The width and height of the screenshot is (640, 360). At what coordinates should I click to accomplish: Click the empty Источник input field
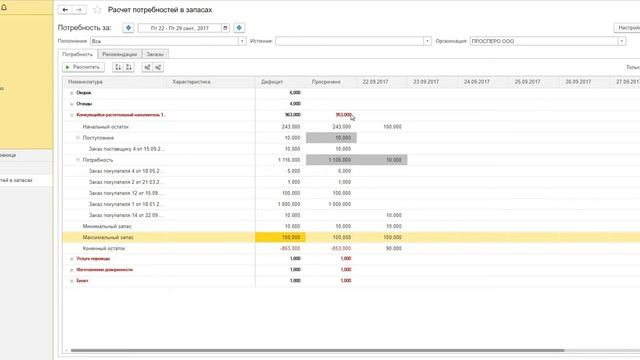[x=349, y=41]
